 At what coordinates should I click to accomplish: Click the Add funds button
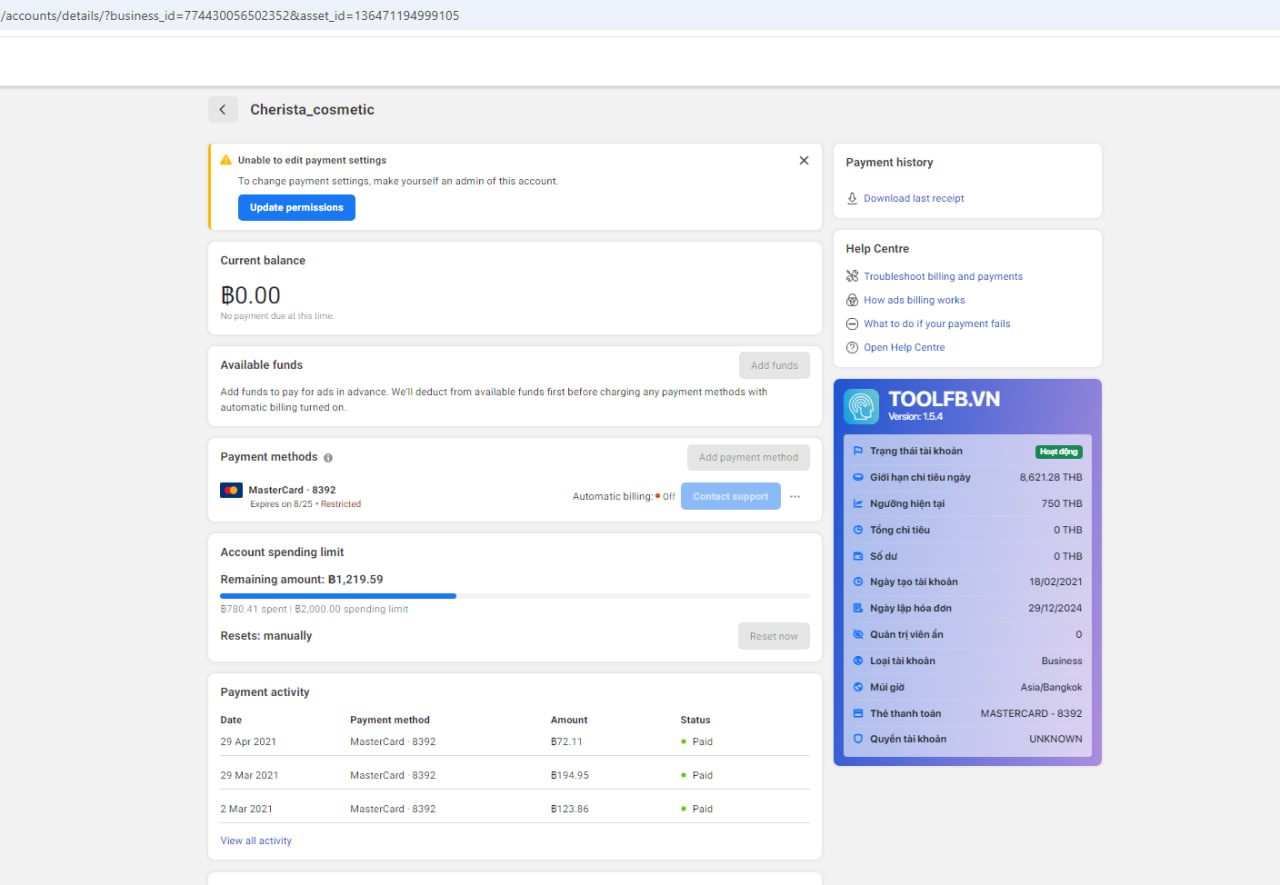click(774, 365)
